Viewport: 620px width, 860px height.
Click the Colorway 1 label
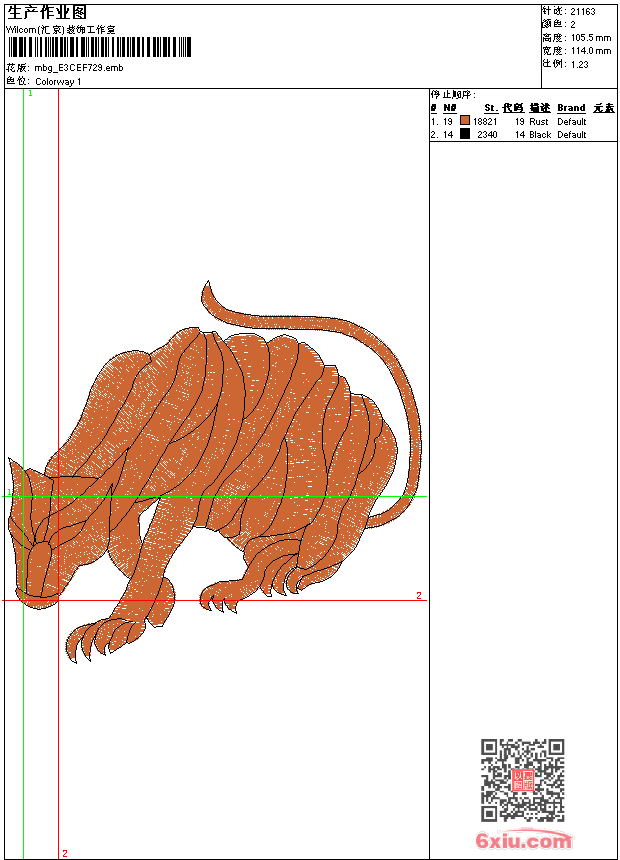(58, 81)
